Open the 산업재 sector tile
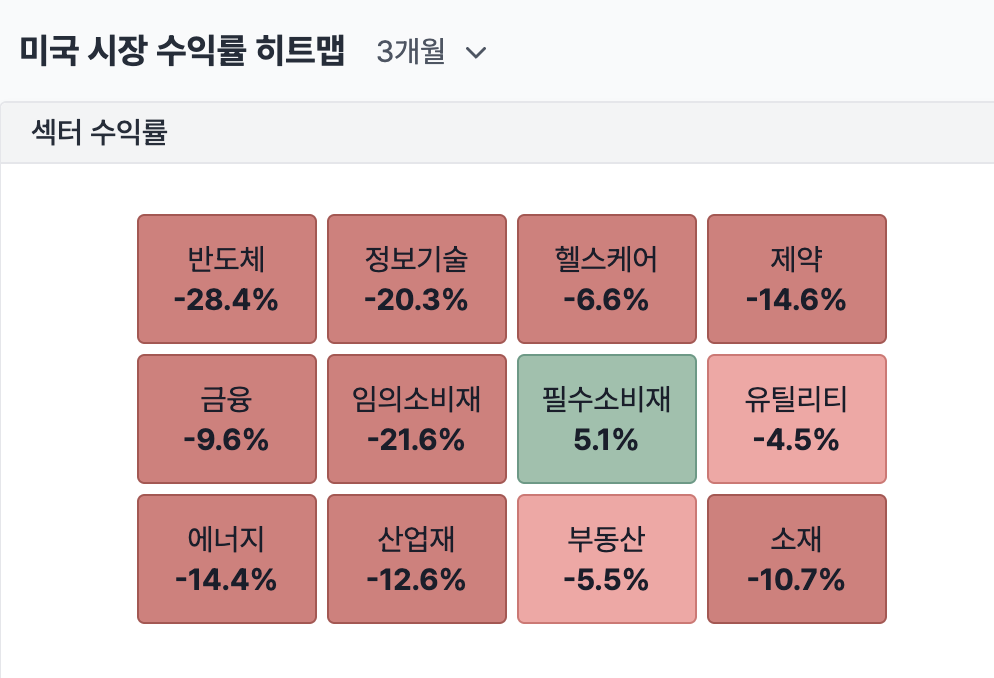The image size is (994, 678). (x=416, y=559)
